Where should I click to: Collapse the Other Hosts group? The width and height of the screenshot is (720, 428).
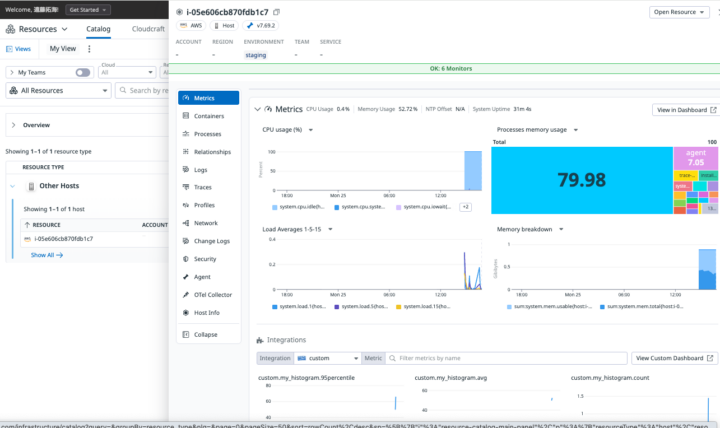point(12,186)
